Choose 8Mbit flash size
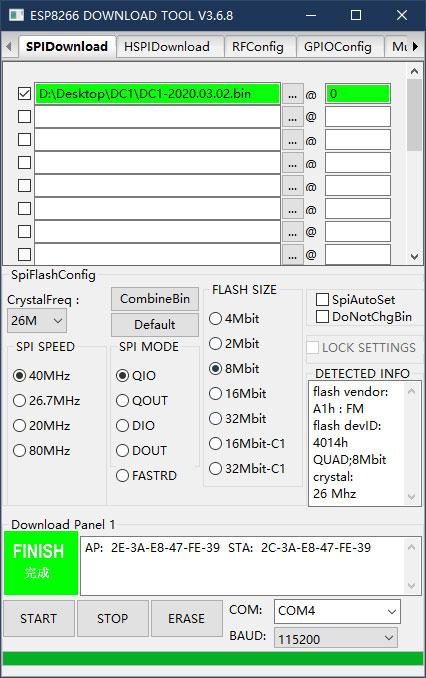Screen dimensions: 426x678 click(x=234, y=368)
